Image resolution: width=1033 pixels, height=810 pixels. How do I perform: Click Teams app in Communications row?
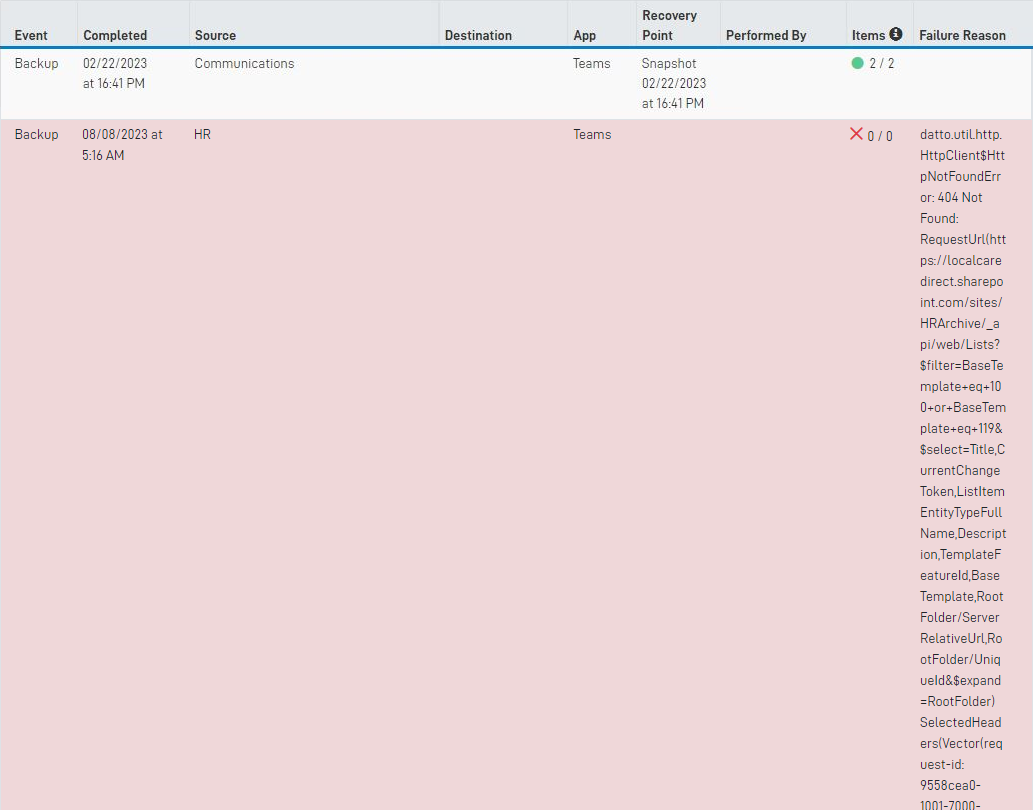coord(592,63)
